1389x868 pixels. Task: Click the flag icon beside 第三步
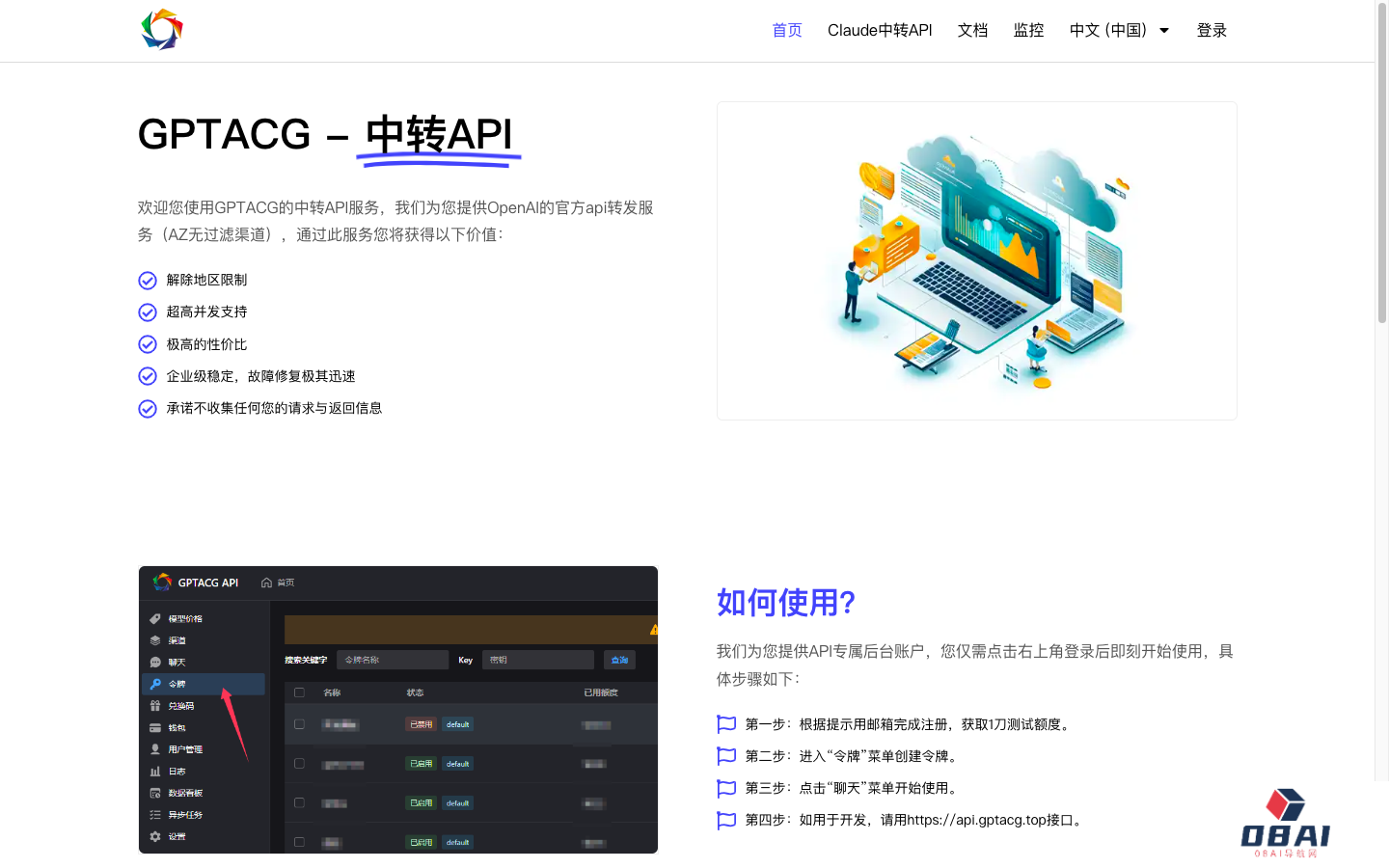(726, 788)
